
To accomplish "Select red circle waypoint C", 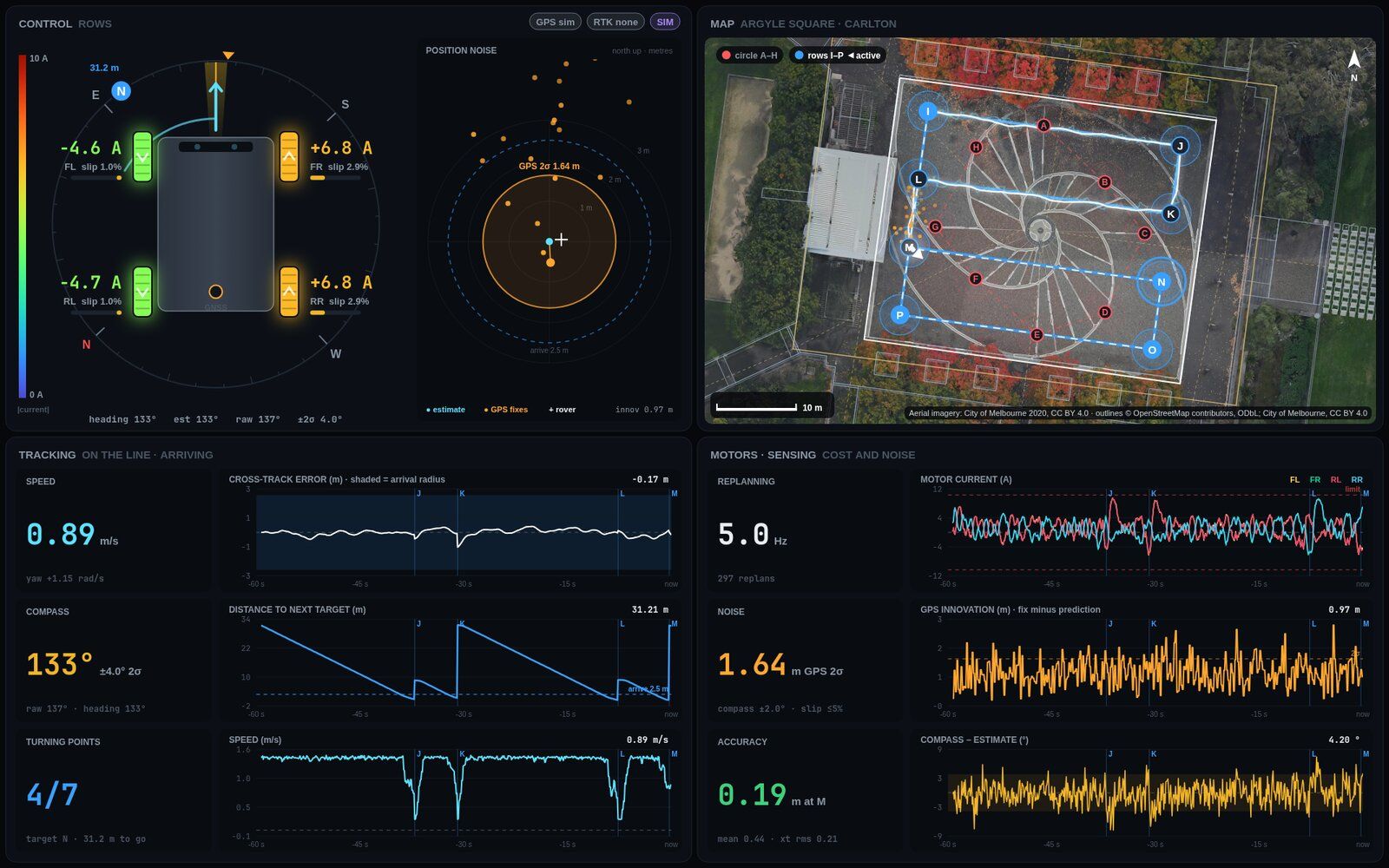I will [x=1144, y=233].
